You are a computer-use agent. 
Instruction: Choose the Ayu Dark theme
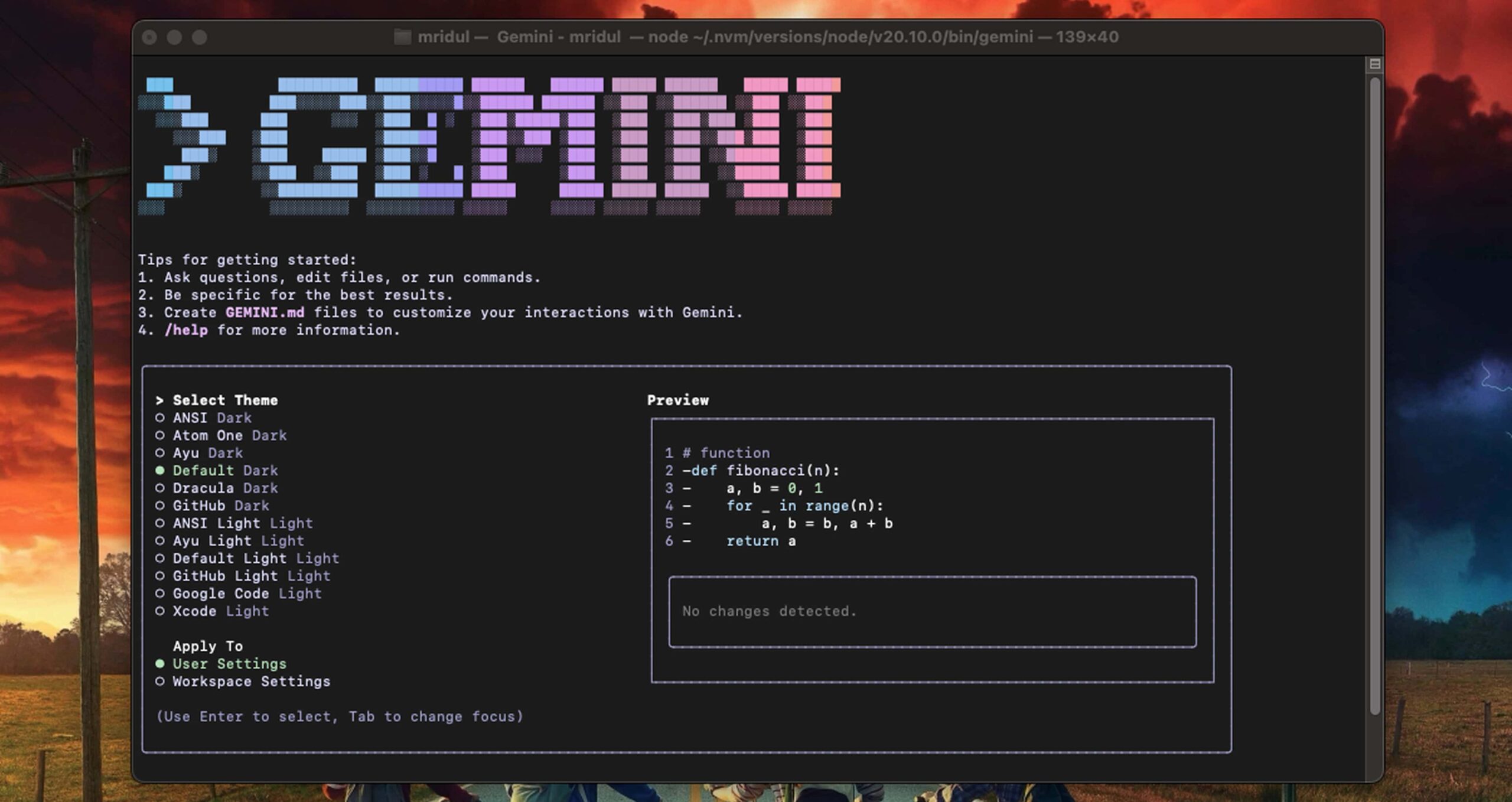click(199, 453)
